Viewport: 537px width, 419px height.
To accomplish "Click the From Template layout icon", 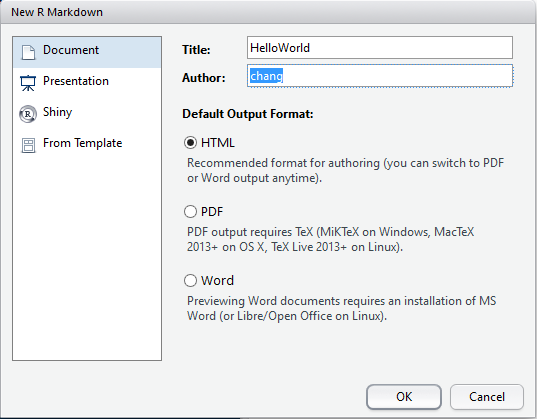I will tap(28, 145).
